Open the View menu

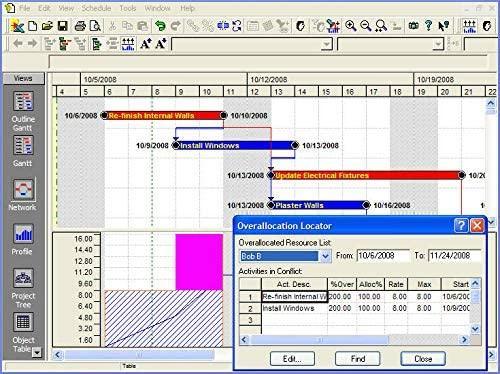point(66,8)
